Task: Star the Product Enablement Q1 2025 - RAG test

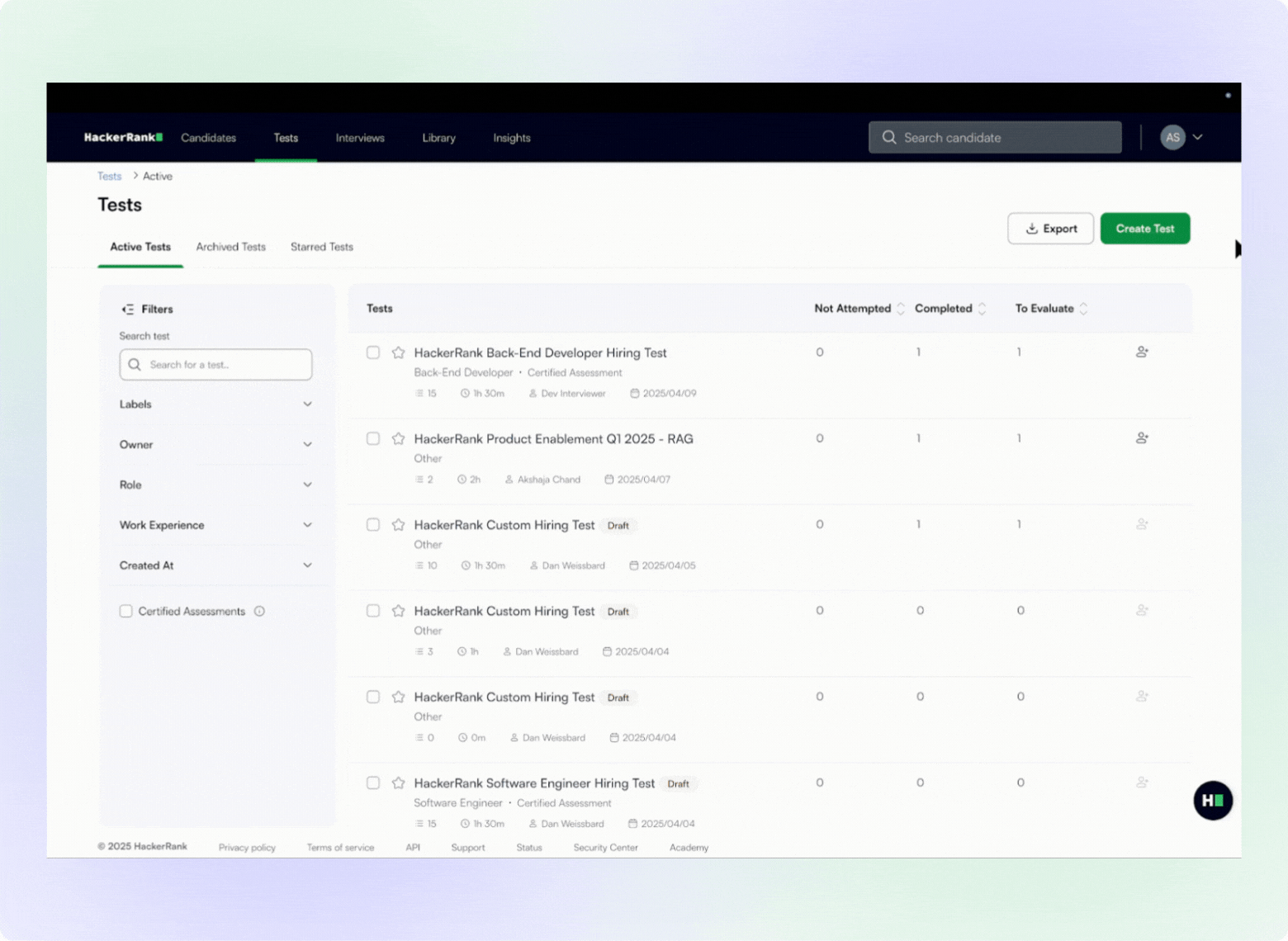Action: (x=399, y=438)
